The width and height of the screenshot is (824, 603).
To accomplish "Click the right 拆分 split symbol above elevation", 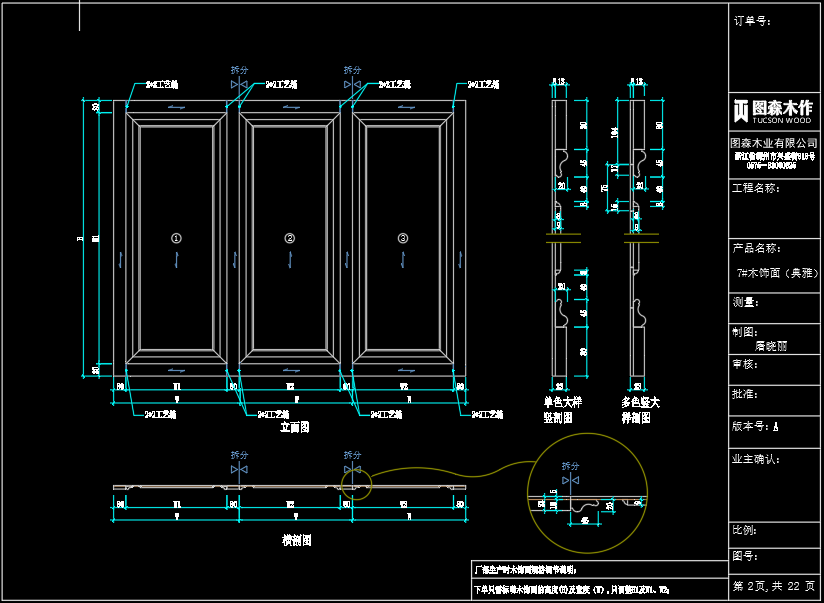I will pyautogui.click(x=352, y=86).
